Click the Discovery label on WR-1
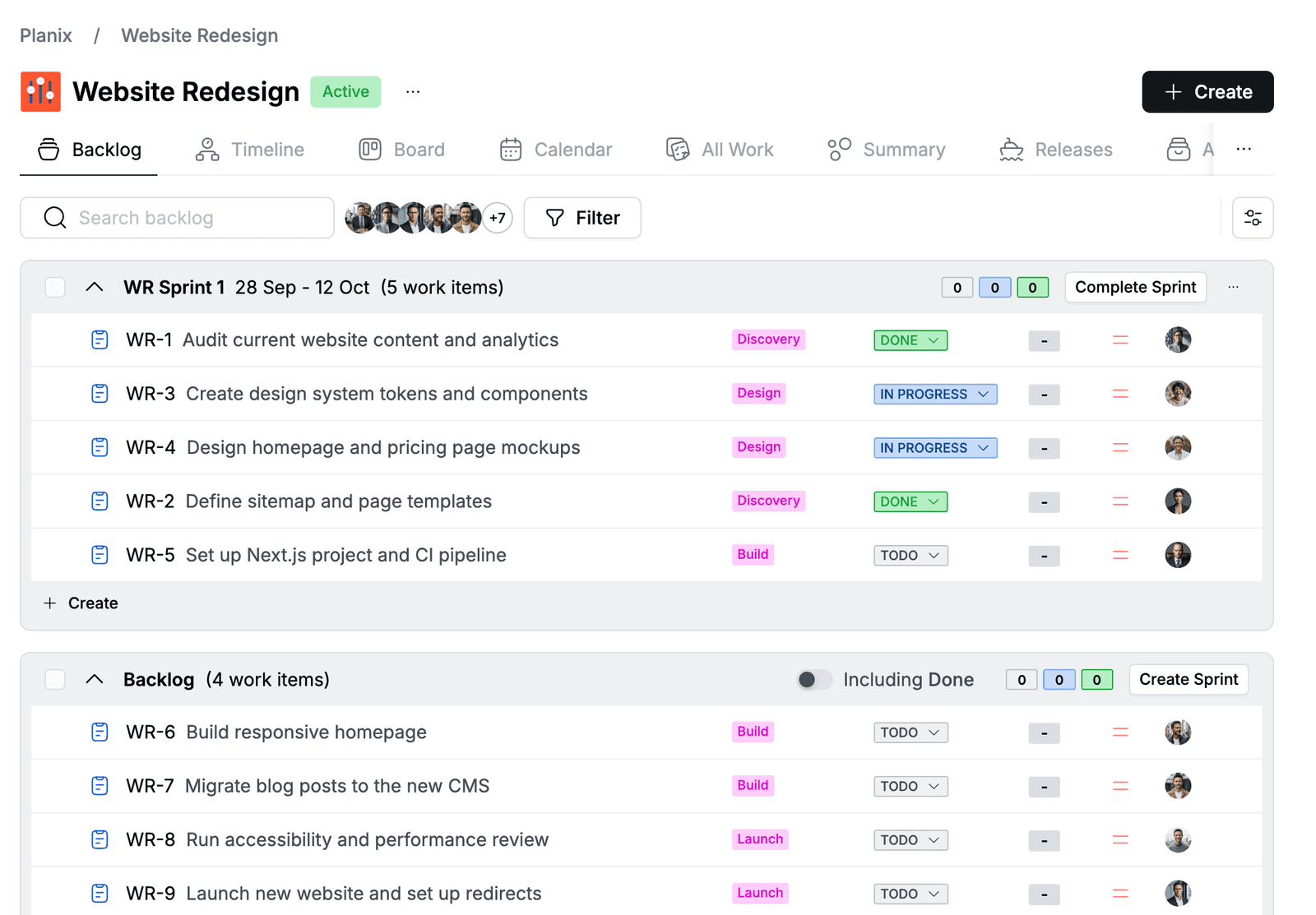The width and height of the screenshot is (1316, 915). pos(768,340)
